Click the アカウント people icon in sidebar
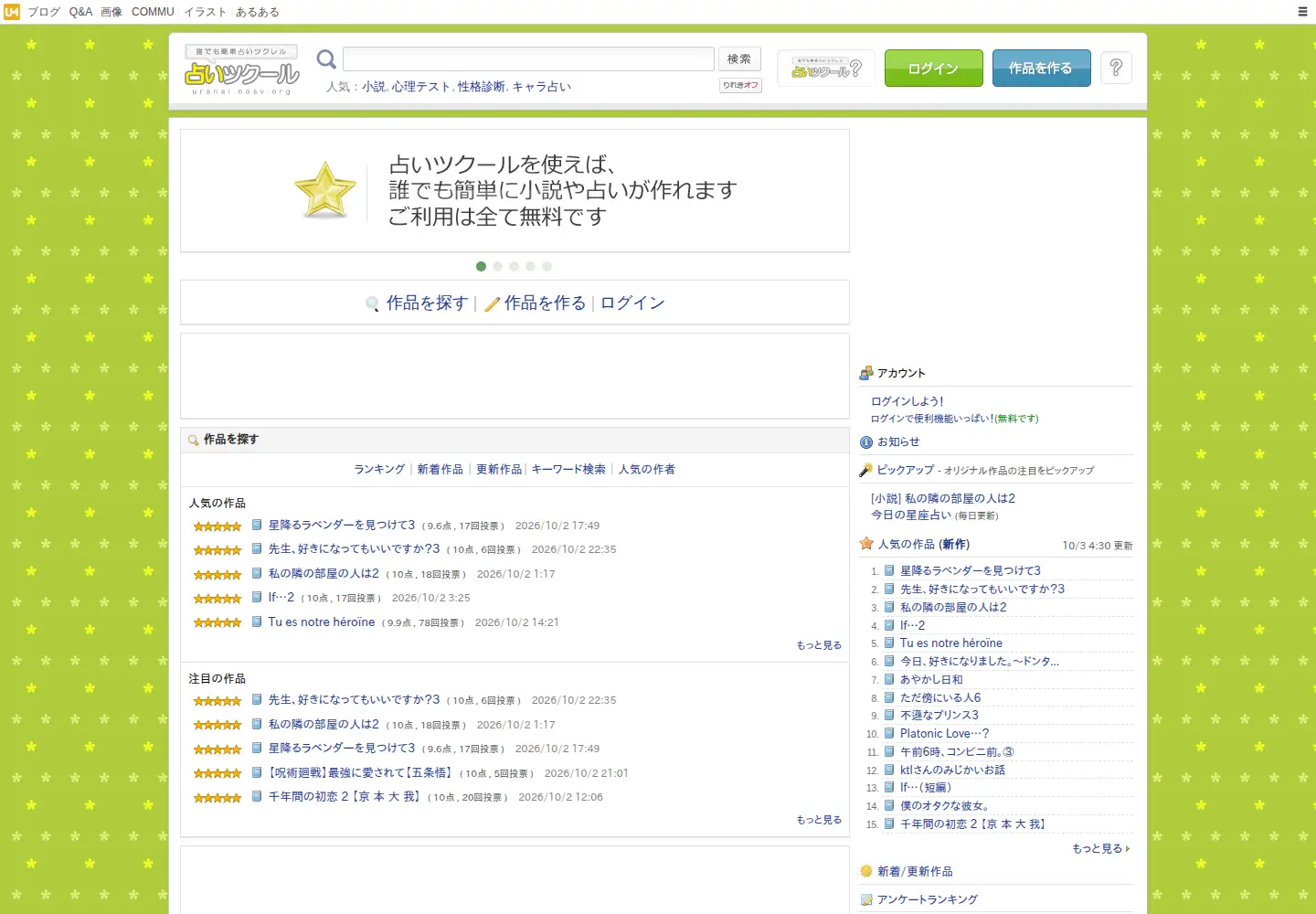 pyautogui.click(x=866, y=373)
